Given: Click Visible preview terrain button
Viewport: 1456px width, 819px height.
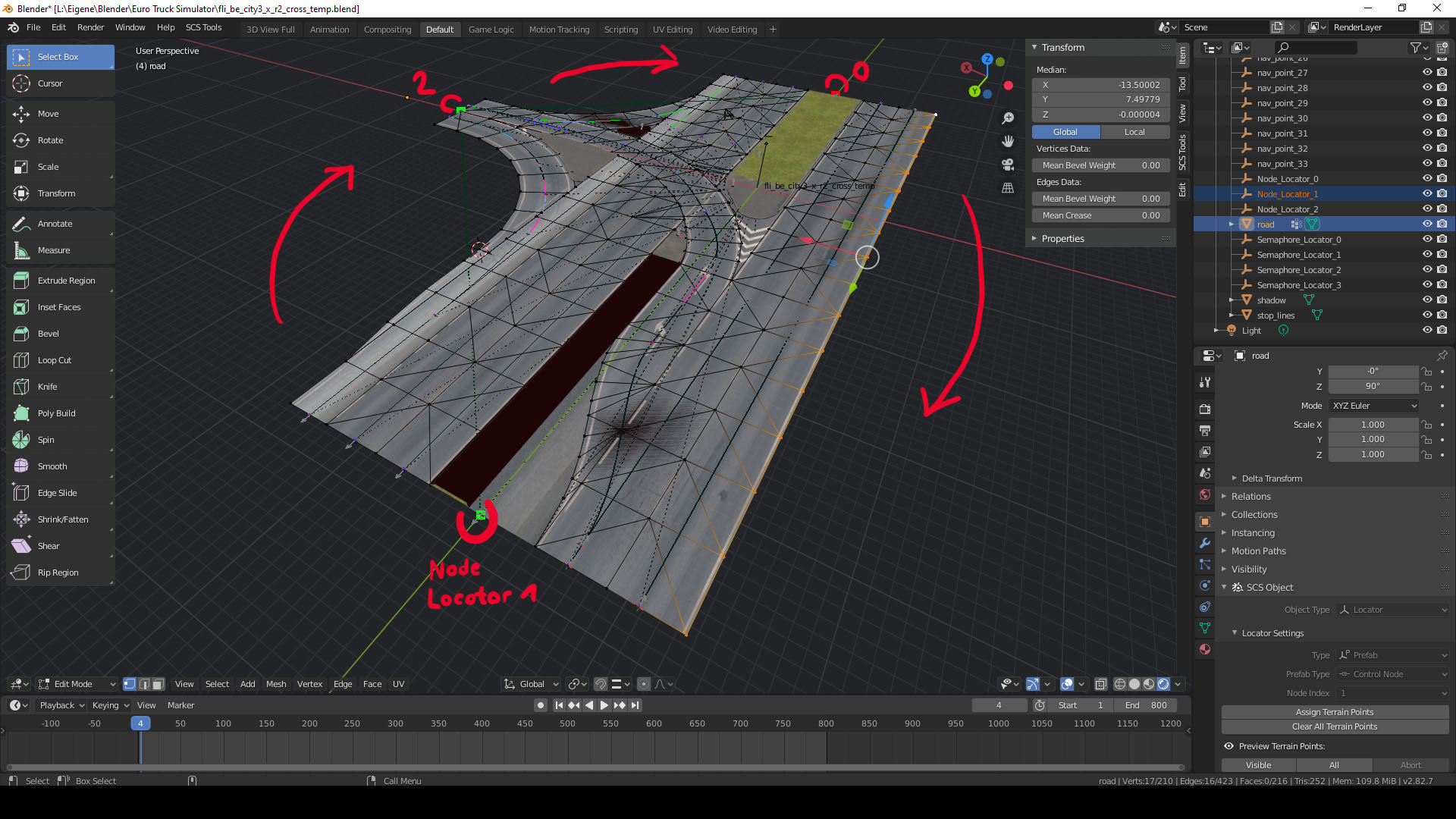Looking at the screenshot, I should pyautogui.click(x=1259, y=765).
